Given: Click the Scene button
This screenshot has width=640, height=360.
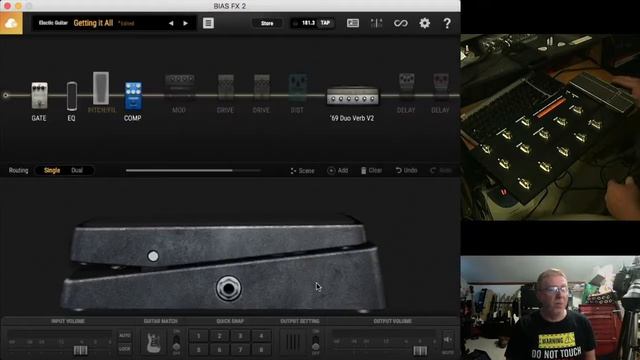Looking at the screenshot, I should tap(302, 171).
